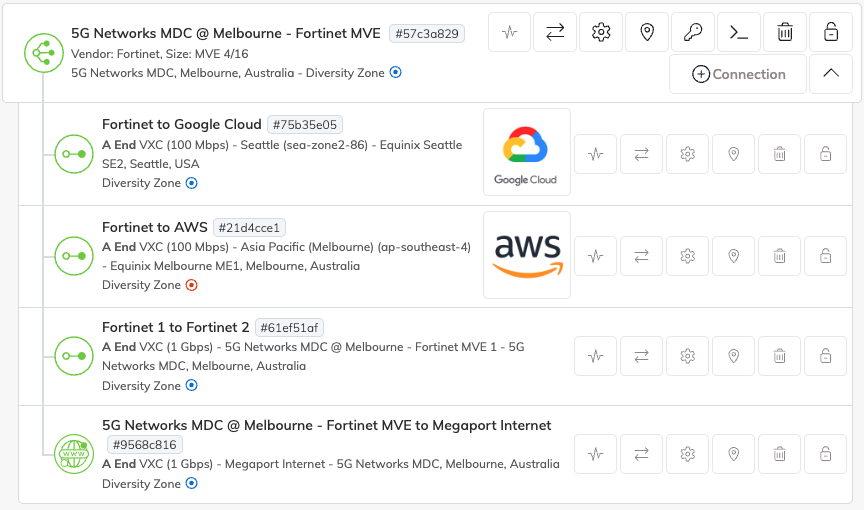
Task: Open the MVE command line terminal icon
Action: [739, 33]
